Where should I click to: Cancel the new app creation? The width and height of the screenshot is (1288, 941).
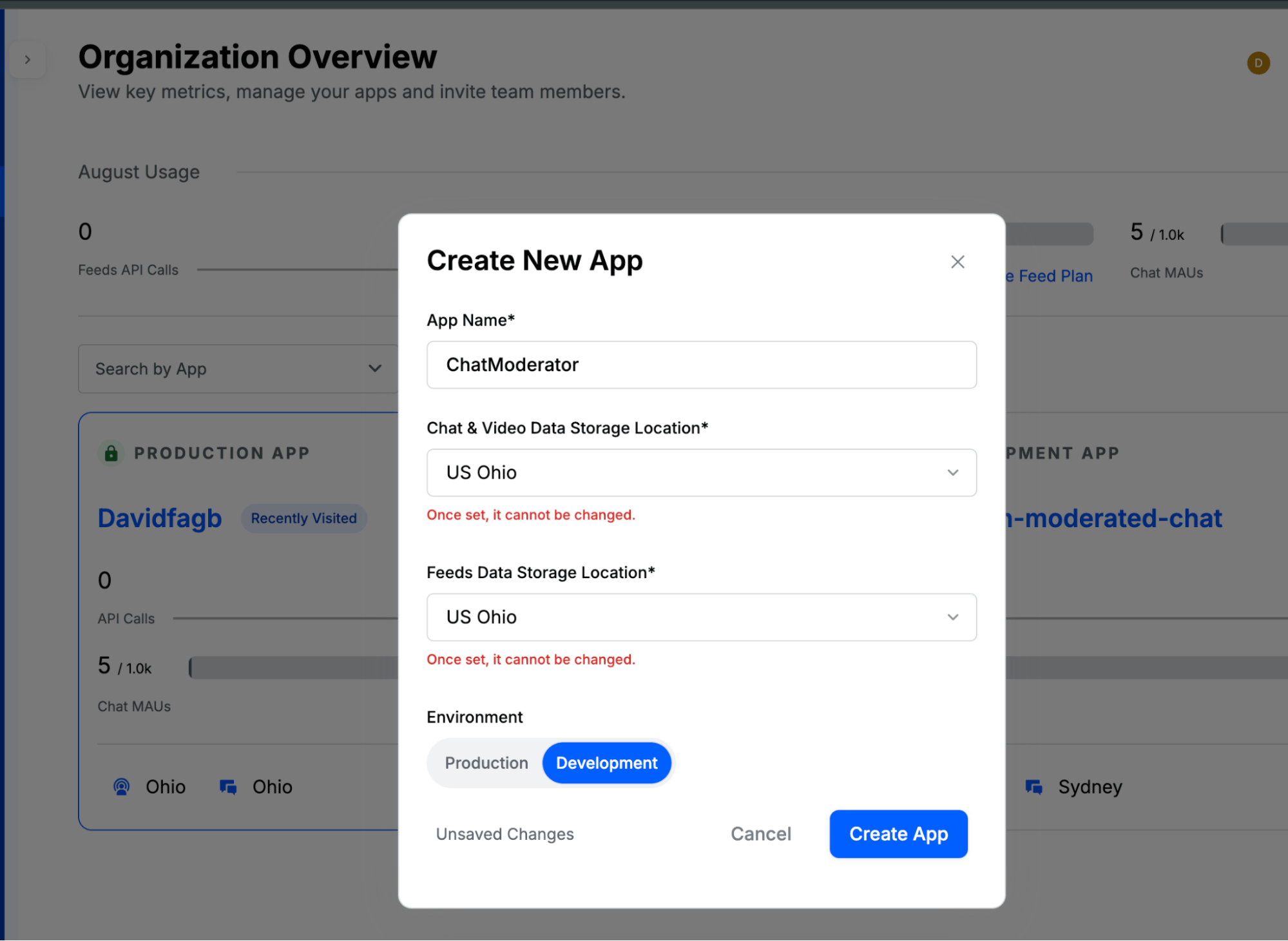[x=760, y=834]
